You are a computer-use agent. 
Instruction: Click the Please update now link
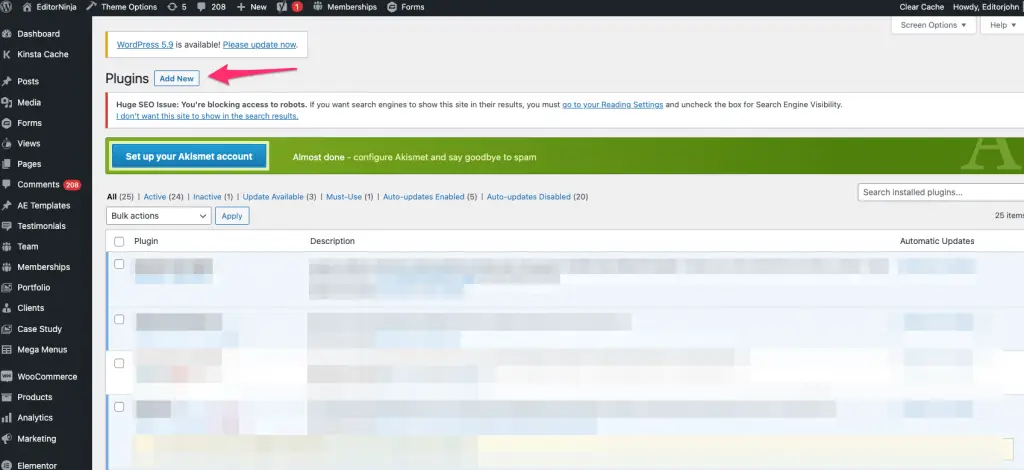tap(259, 44)
